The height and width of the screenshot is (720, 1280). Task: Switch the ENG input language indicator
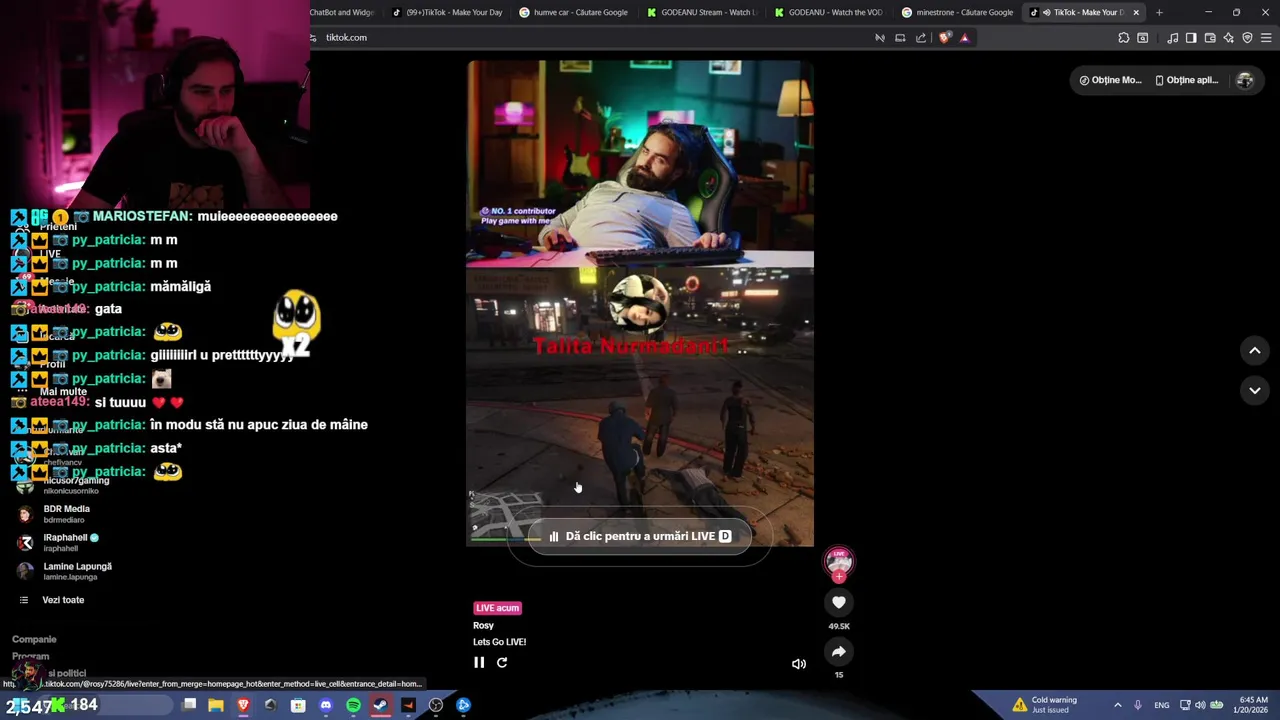(1161, 705)
